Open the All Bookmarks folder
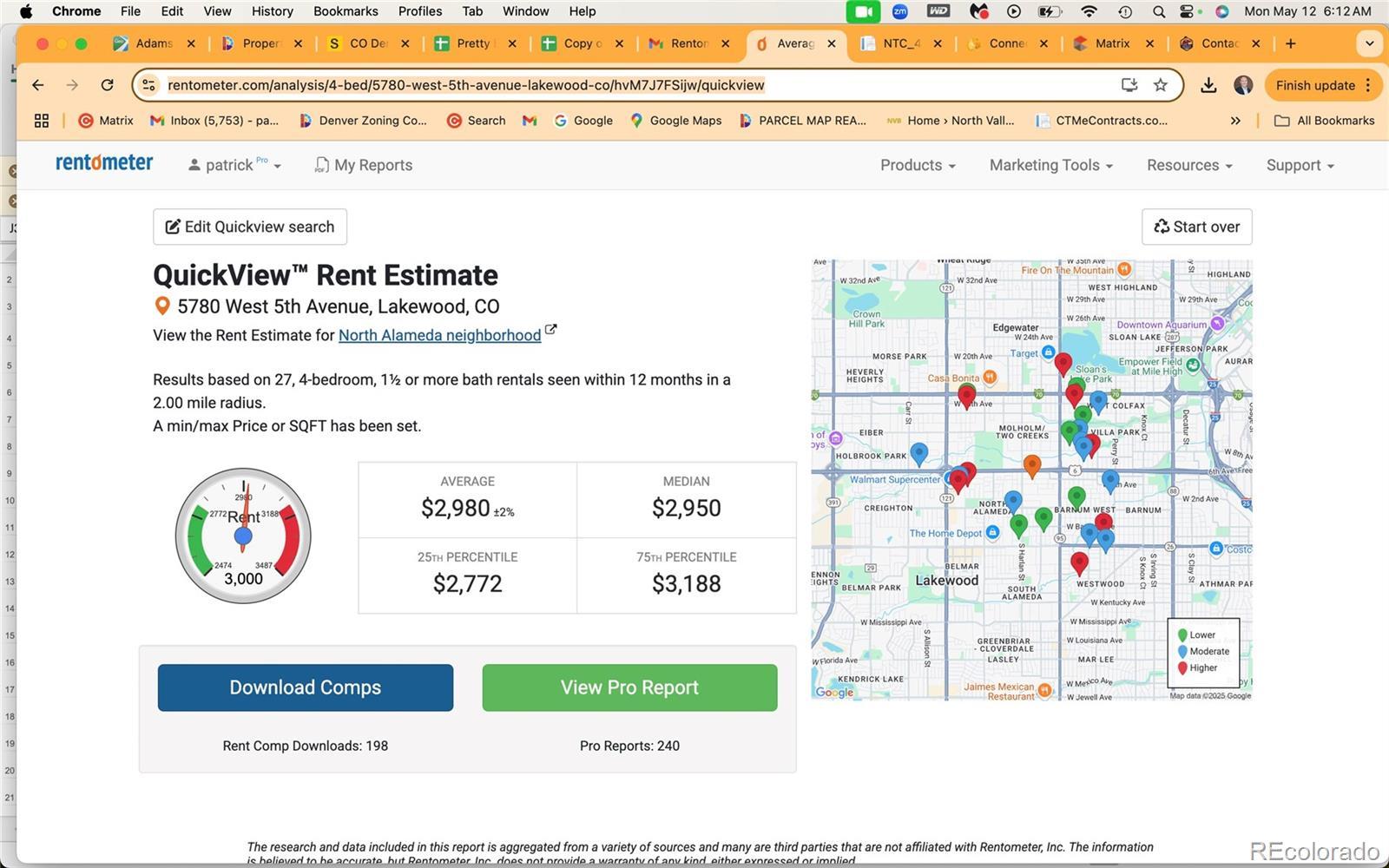Image resolution: width=1389 pixels, height=868 pixels. pos(1324,121)
